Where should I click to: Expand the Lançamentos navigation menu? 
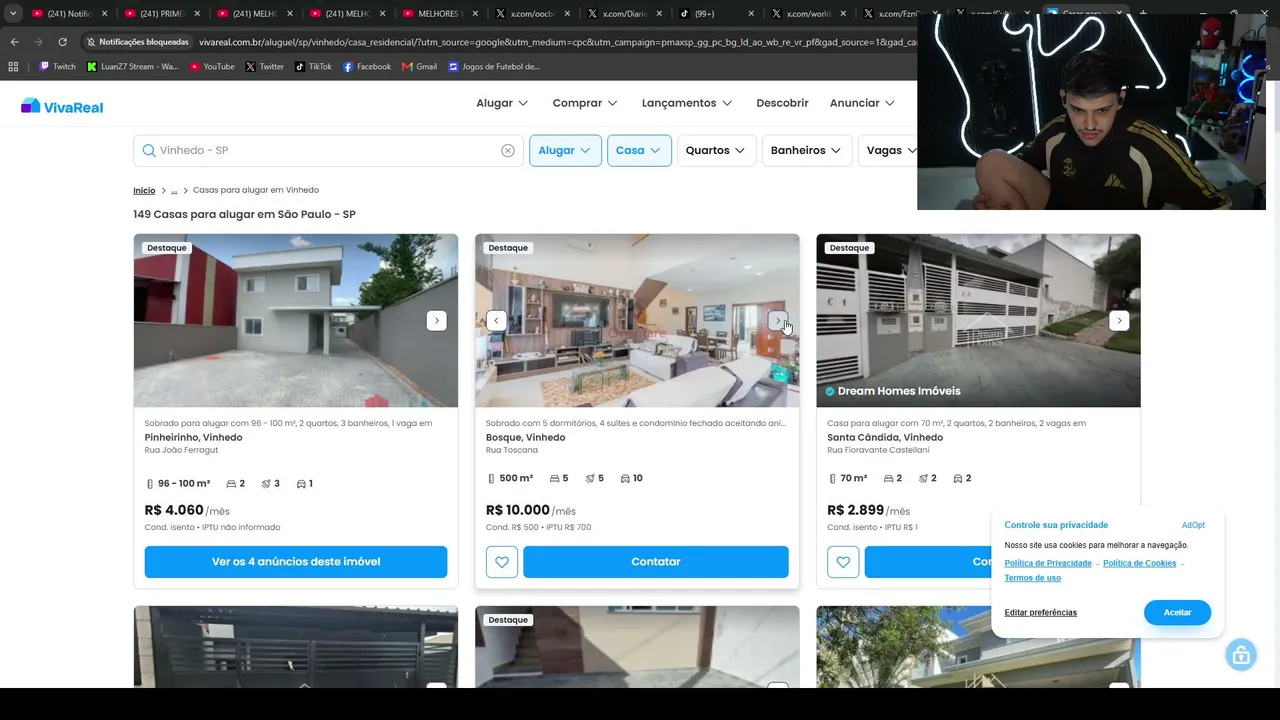(x=687, y=103)
